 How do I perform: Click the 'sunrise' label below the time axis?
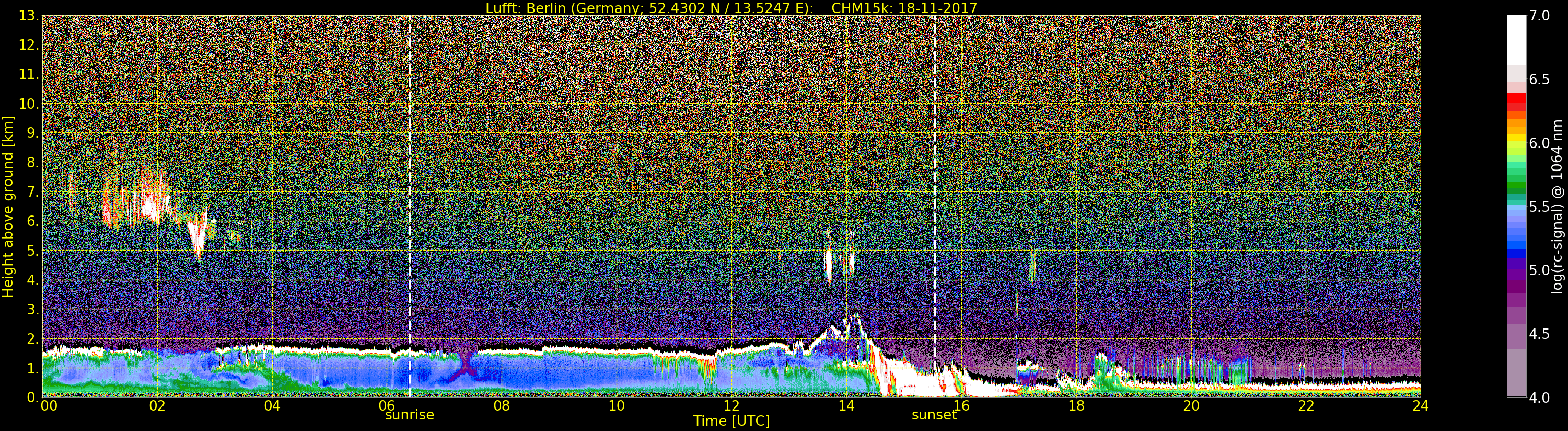coord(410,415)
